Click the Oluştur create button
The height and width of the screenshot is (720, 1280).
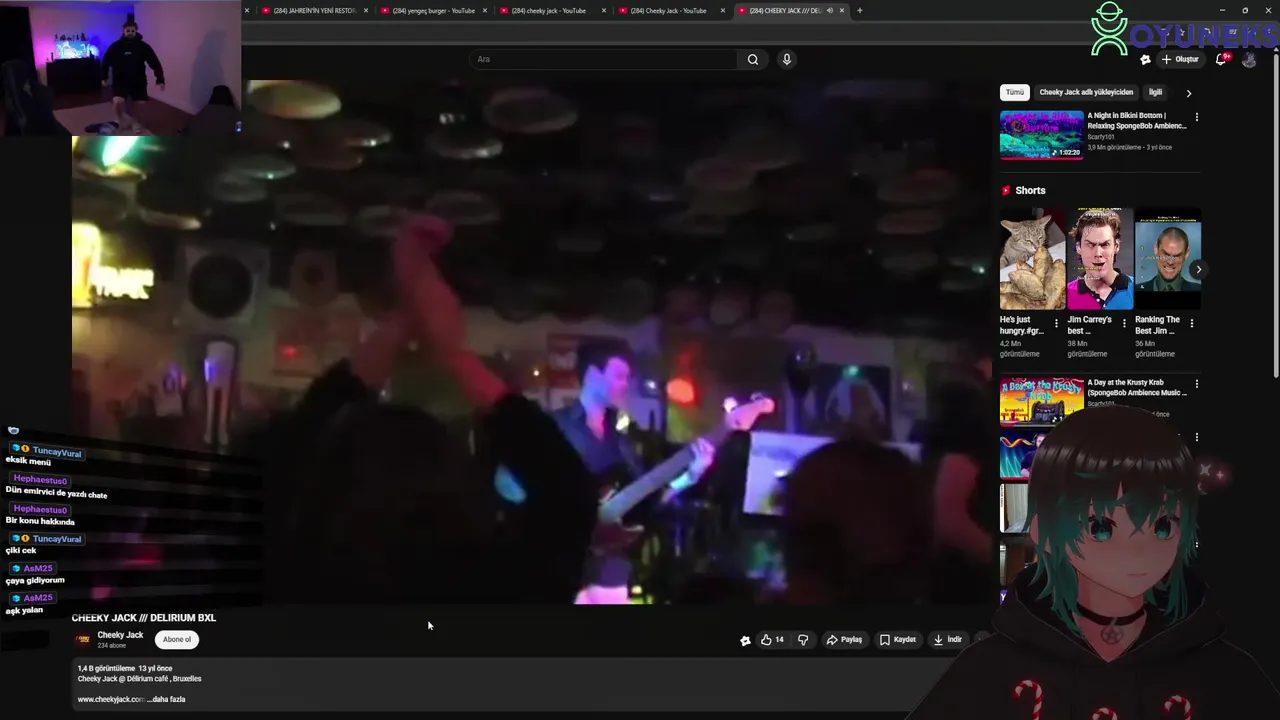click(x=1180, y=59)
